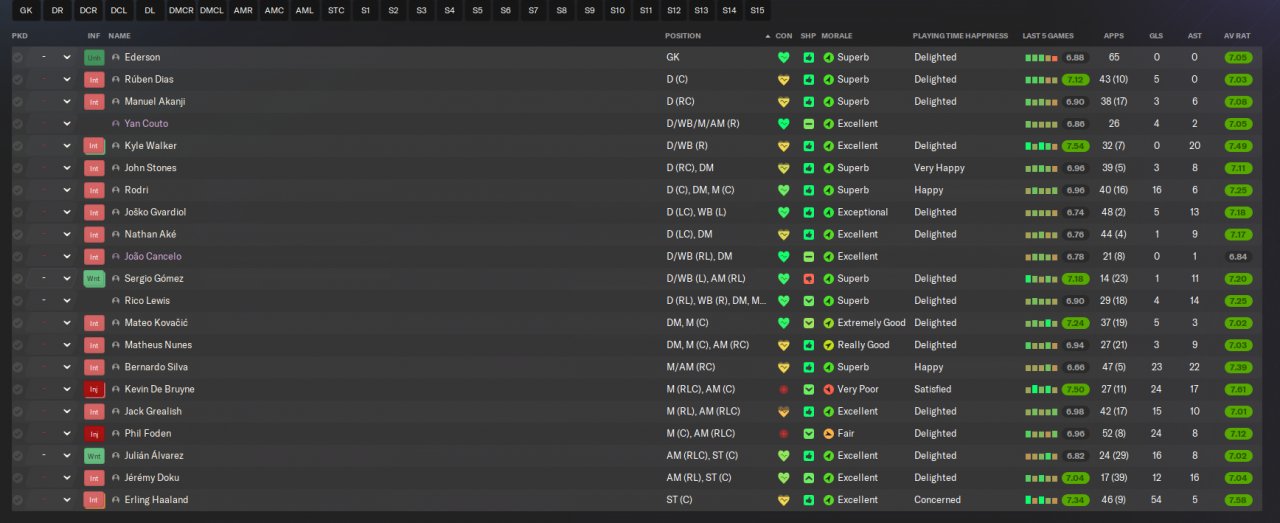Click Ederson's Unh info badge
The width and height of the screenshot is (1280, 523).
pos(94,57)
